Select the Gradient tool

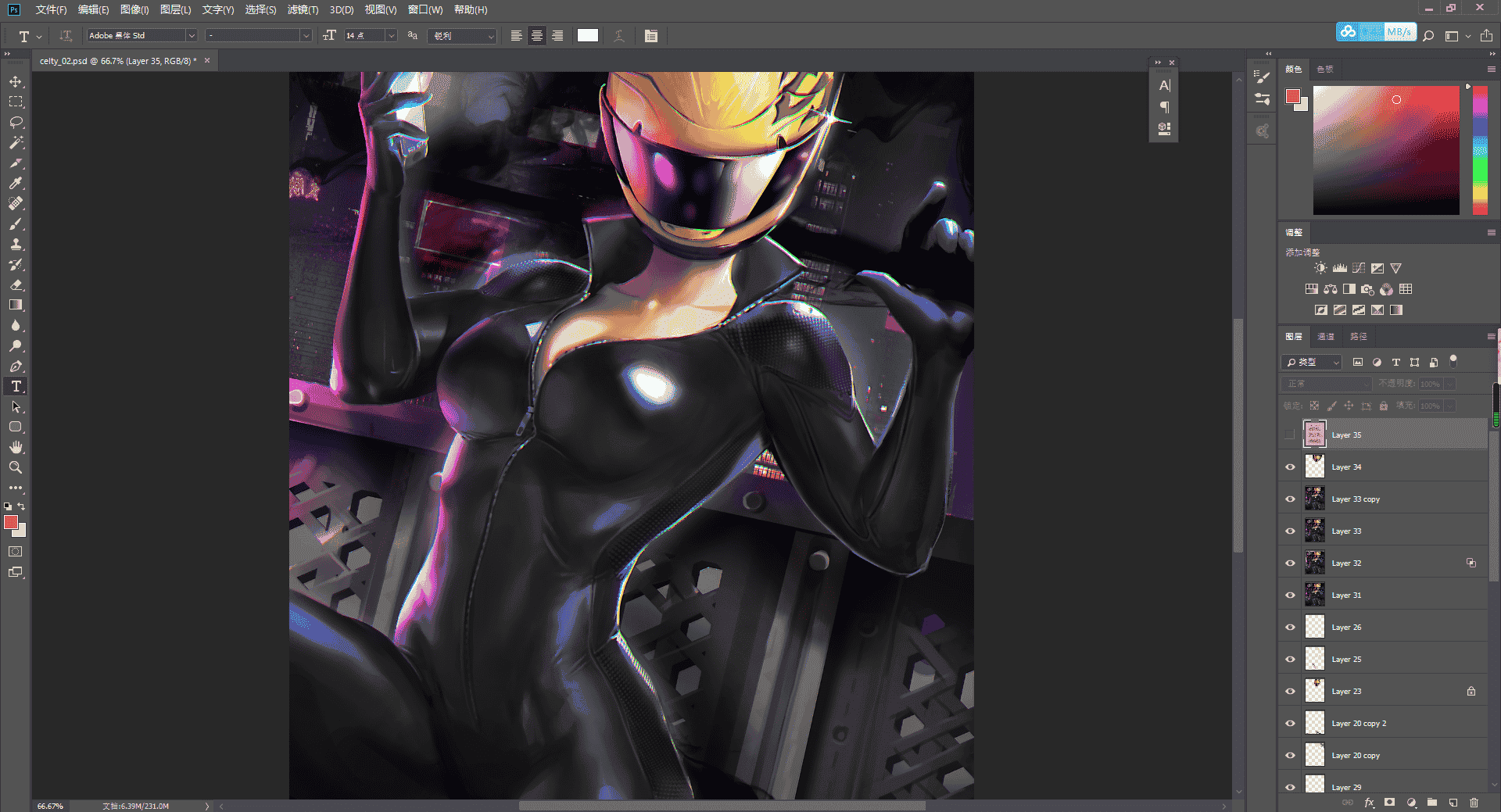click(x=16, y=305)
